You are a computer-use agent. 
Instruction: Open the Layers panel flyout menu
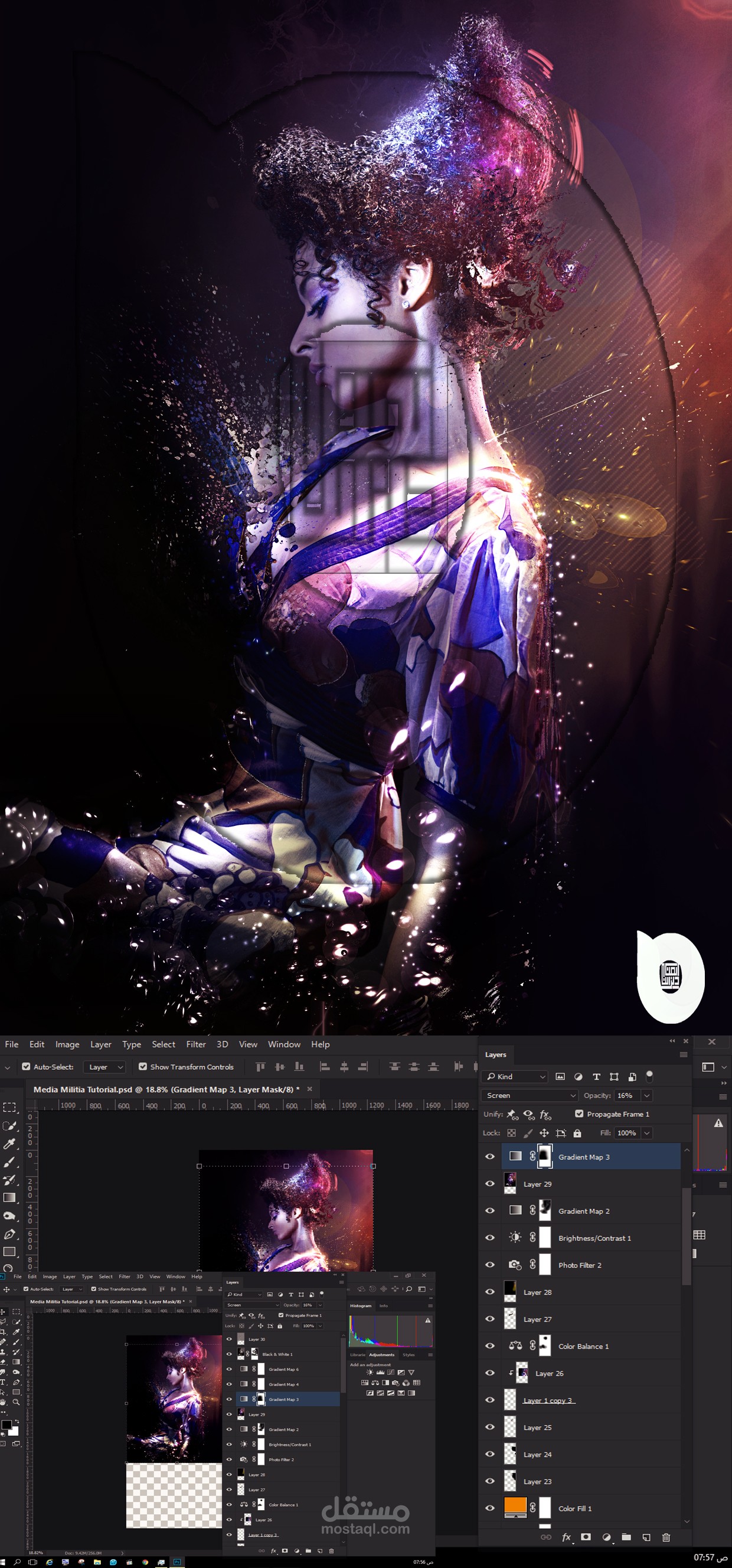tap(684, 1055)
